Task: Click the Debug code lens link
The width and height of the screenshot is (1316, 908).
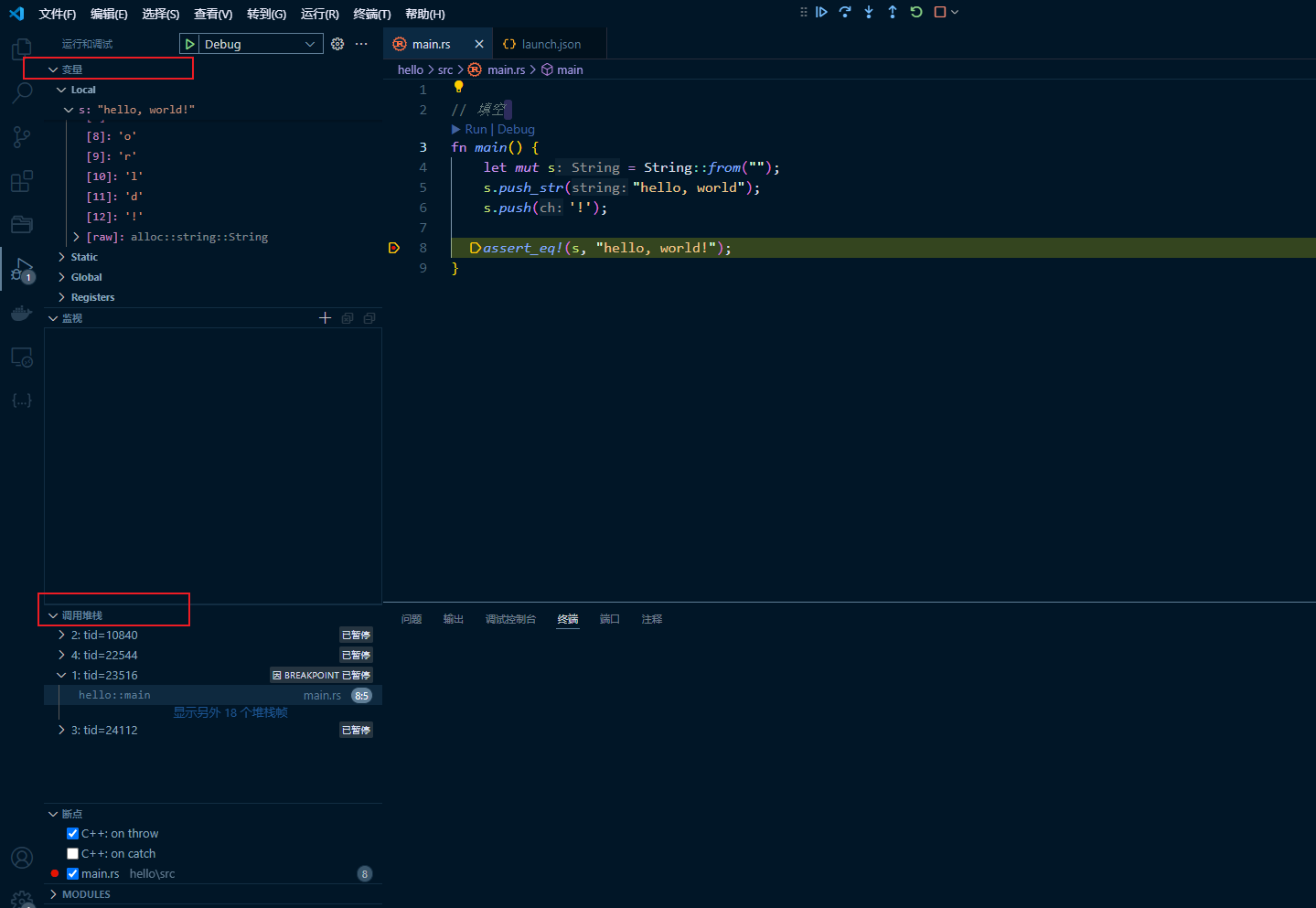Action: pyautogui.click(x=516, y=129)
